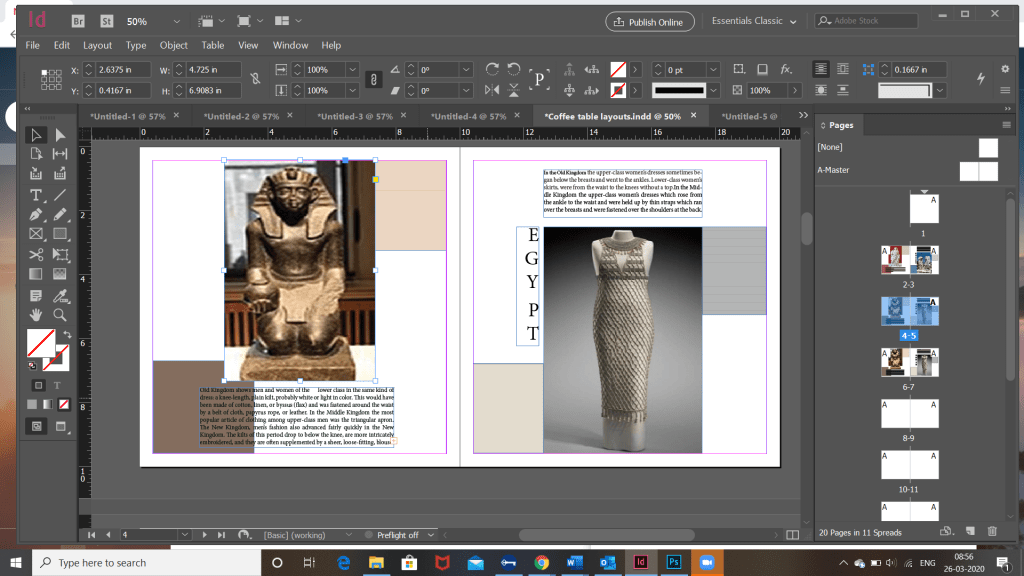Select the Line tool
The image size is (1024, 576).
coord(60,194)
